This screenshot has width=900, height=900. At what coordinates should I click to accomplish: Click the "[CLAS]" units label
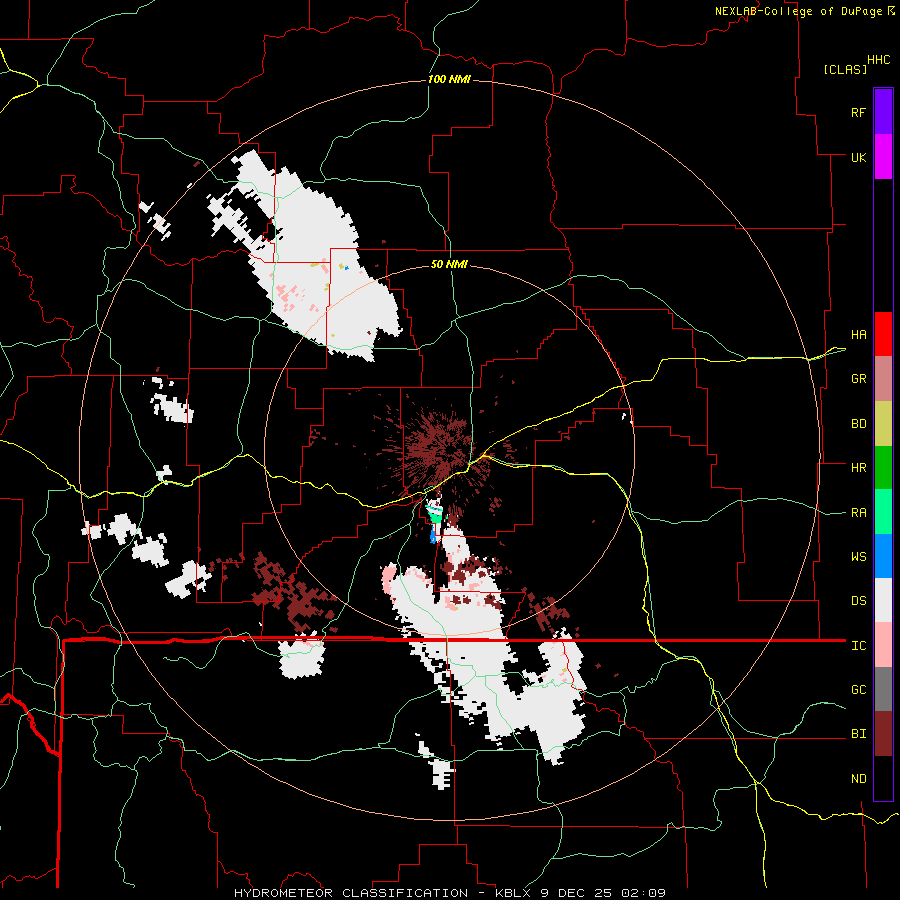845,69
